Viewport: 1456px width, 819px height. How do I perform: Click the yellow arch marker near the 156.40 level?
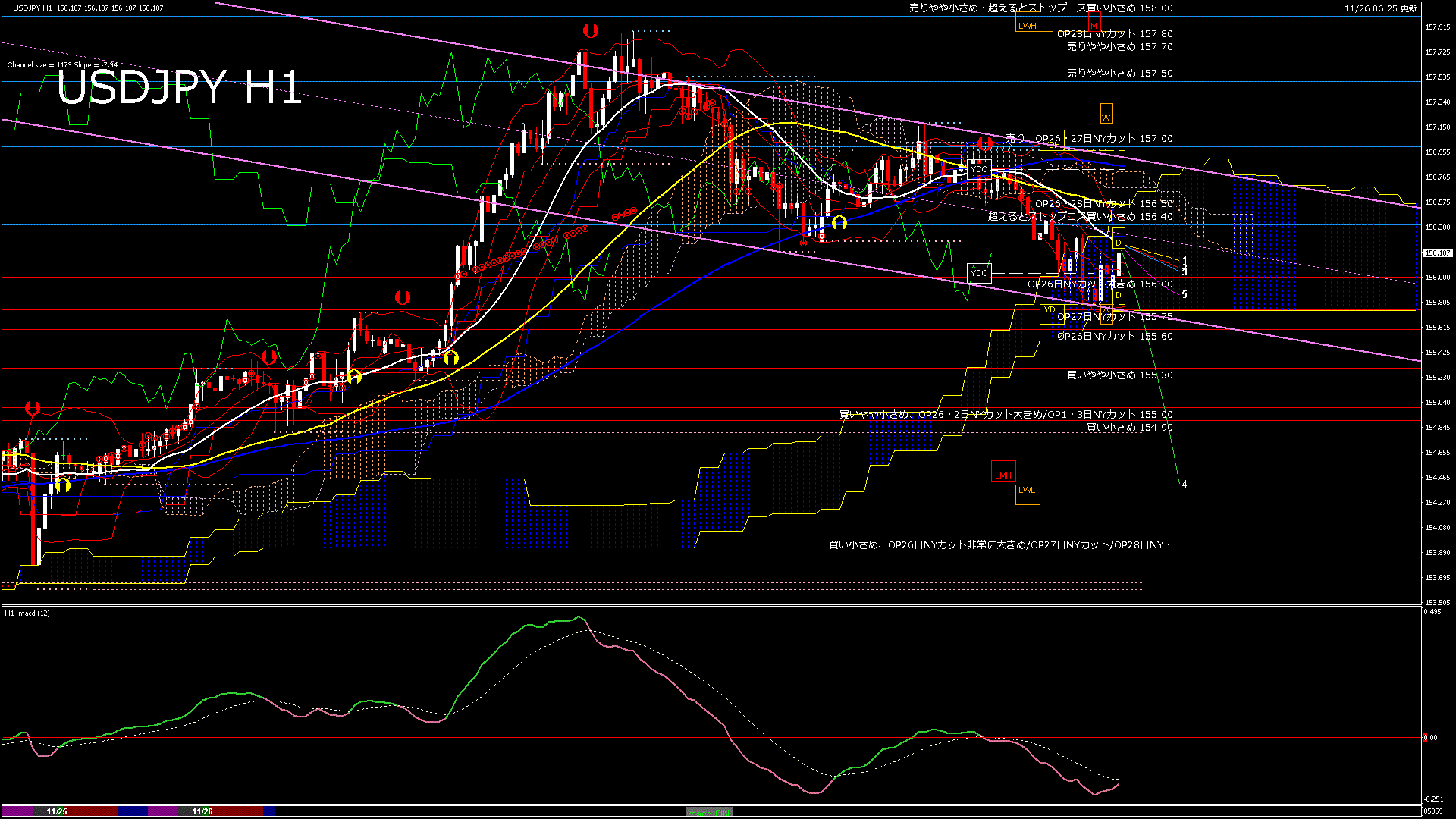click(x=839, y=222)
